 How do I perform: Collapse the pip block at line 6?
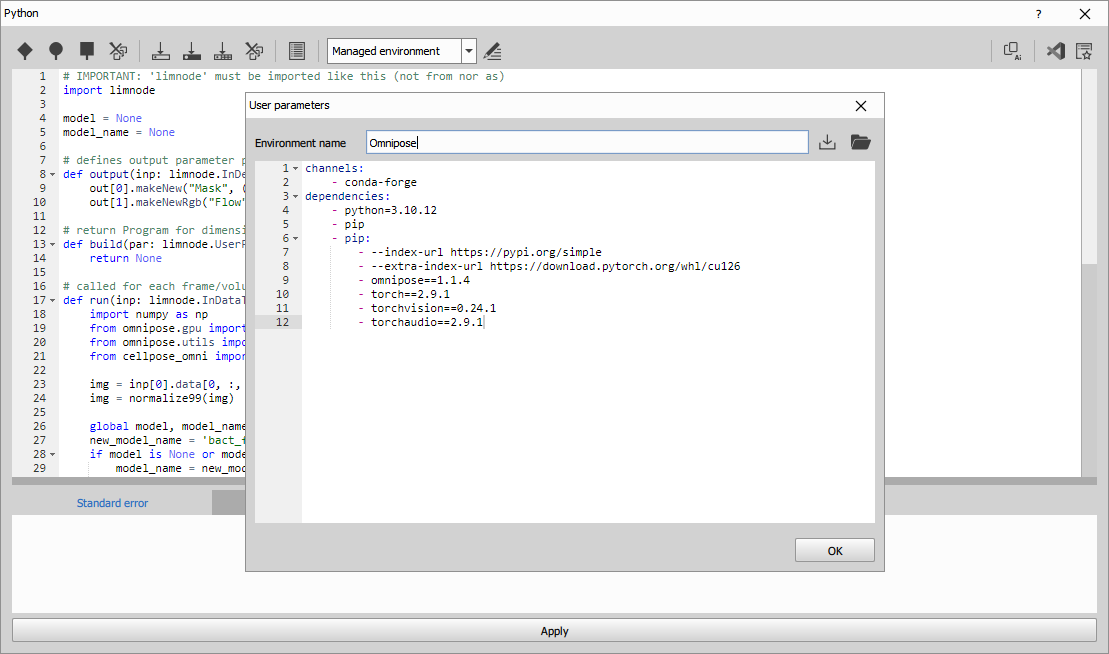(295, 239)
